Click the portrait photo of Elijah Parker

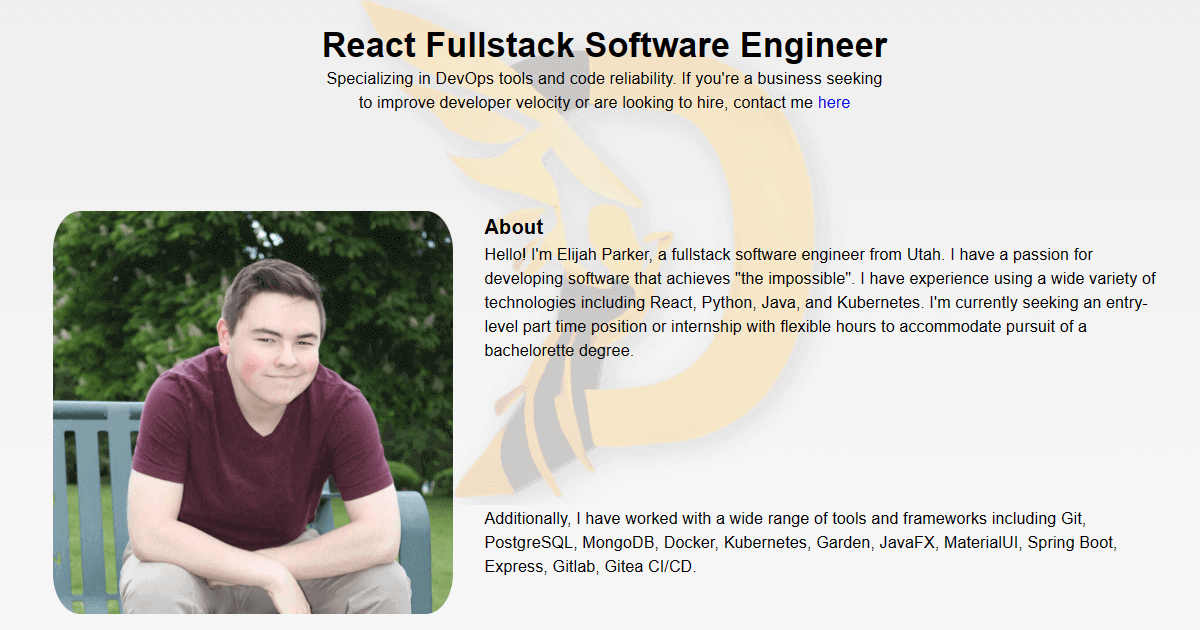(253, 412)
